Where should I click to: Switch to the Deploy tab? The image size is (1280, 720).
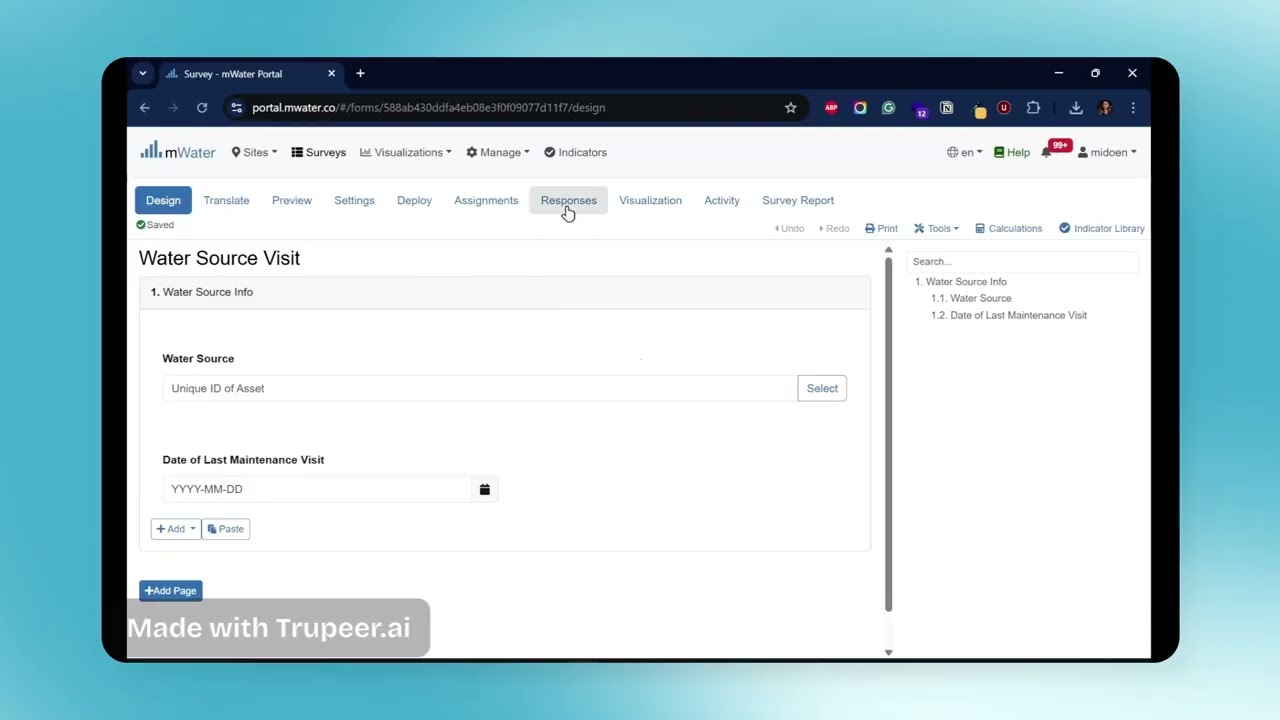pos(414,200)
